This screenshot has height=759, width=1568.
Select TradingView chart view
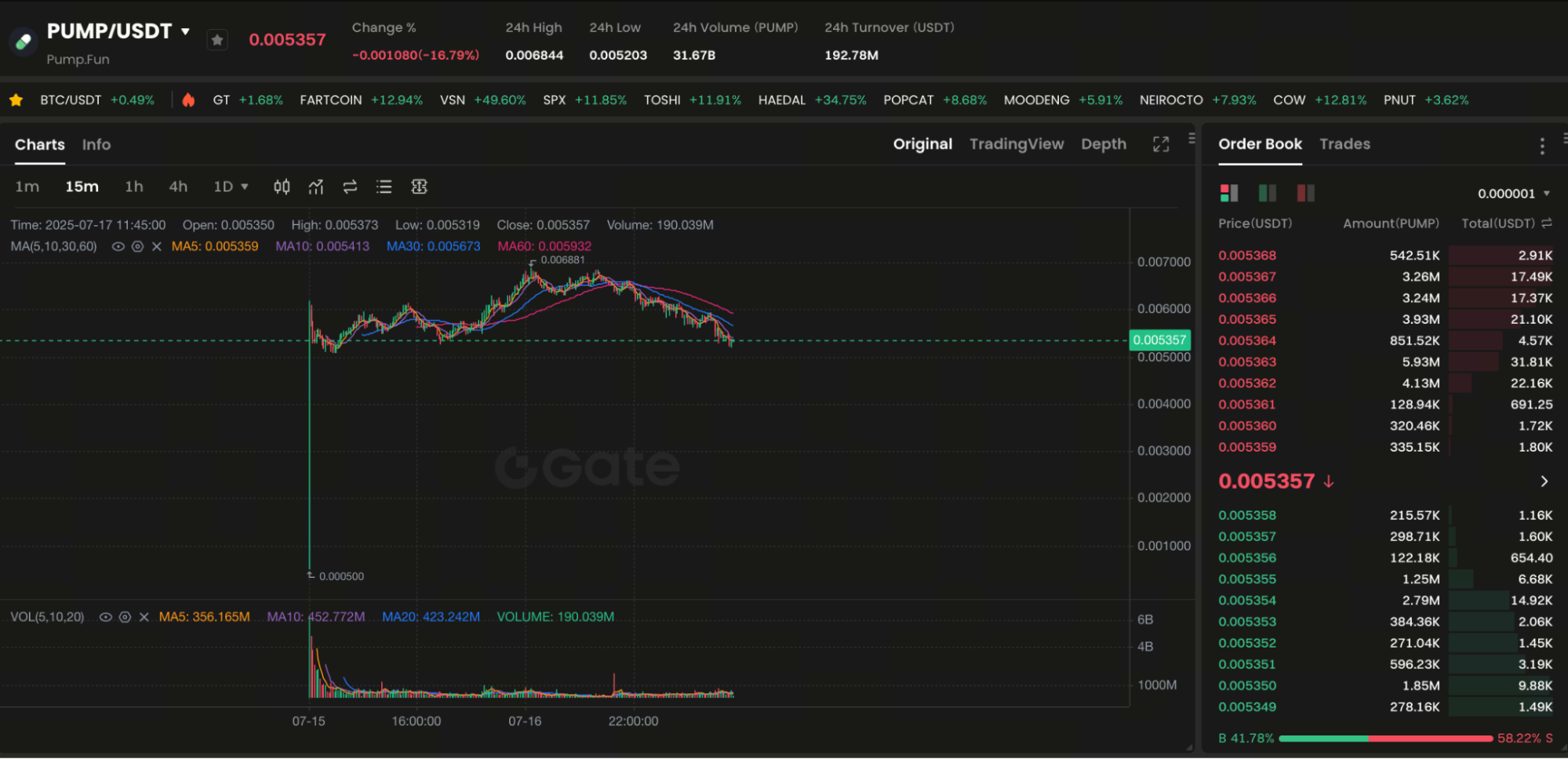tap(1017, 144)
